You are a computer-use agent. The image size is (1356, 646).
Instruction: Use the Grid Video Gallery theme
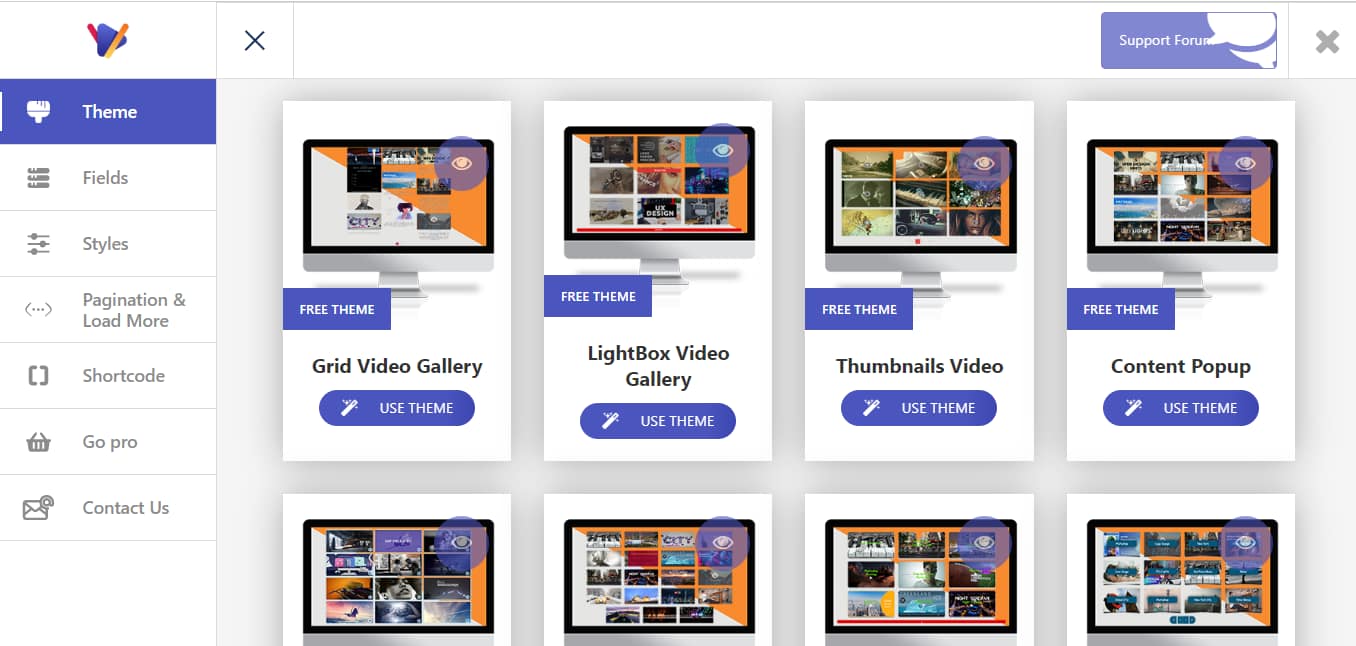(x=396, y=407)
